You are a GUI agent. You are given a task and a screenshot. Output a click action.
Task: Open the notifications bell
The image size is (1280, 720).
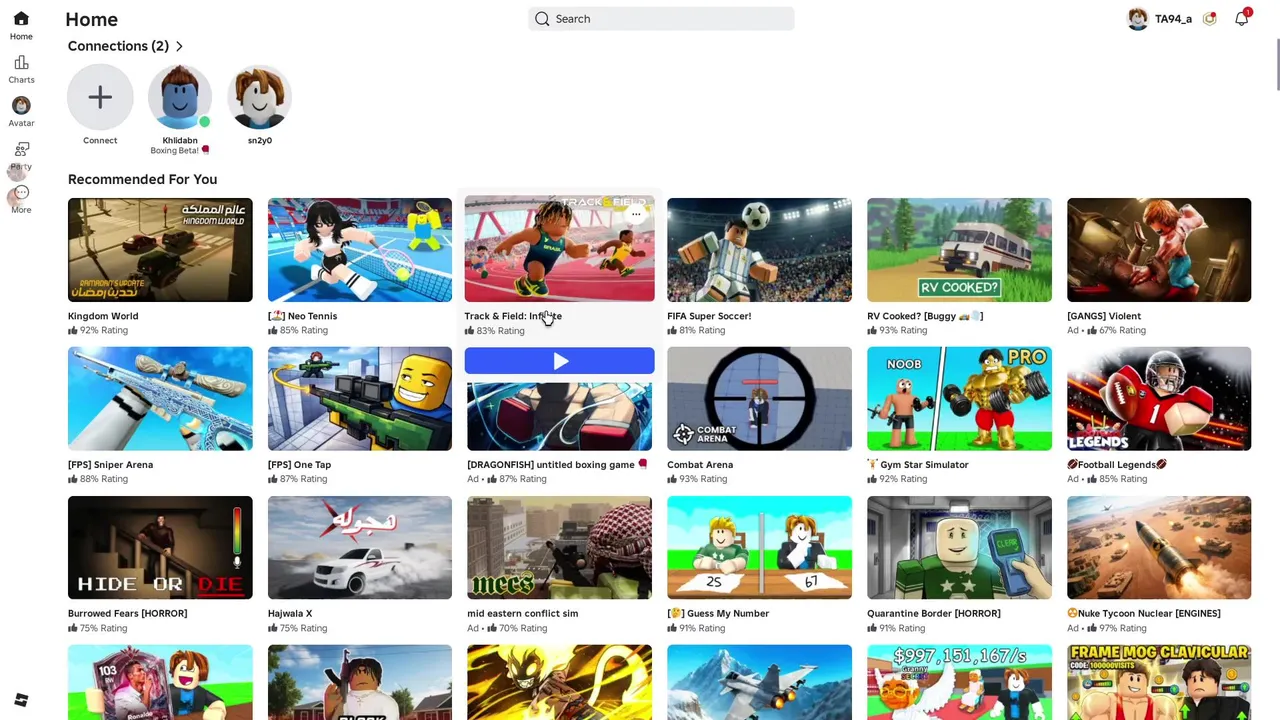pyautogui.click(x=1241, y=19)
